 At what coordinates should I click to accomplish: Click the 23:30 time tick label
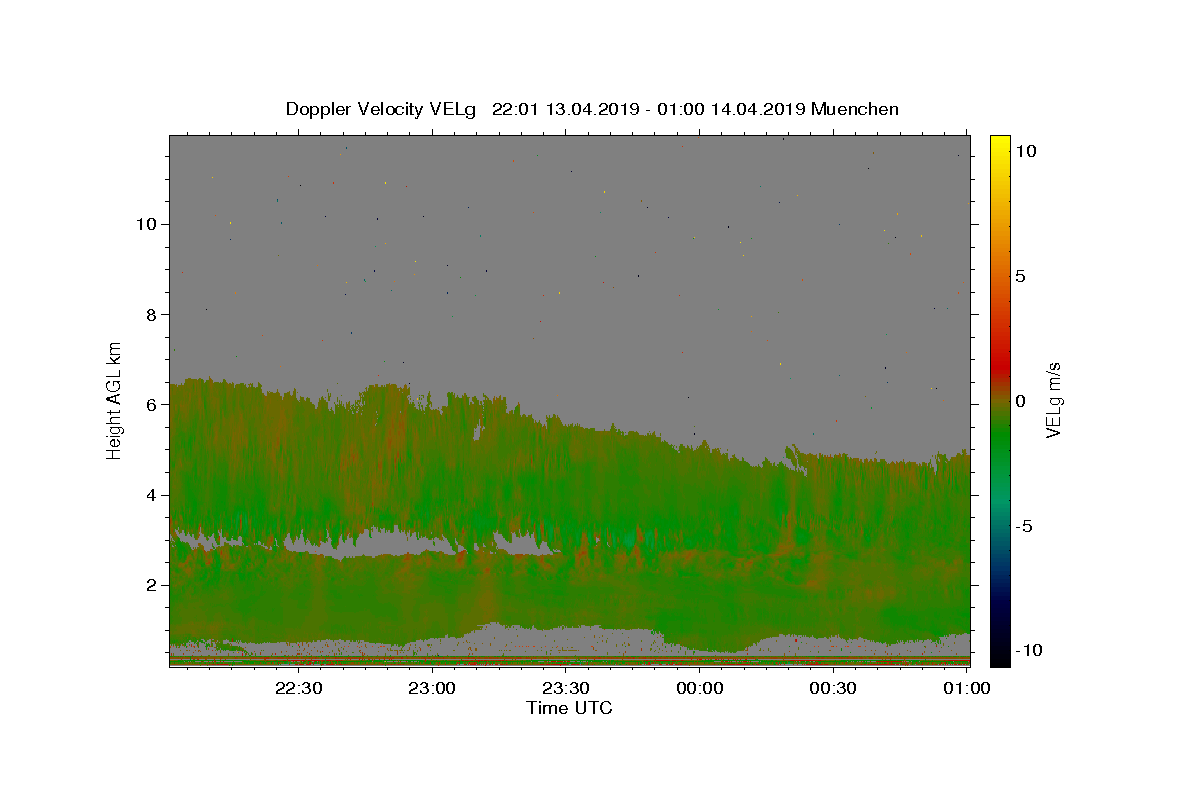coord(565,688)
